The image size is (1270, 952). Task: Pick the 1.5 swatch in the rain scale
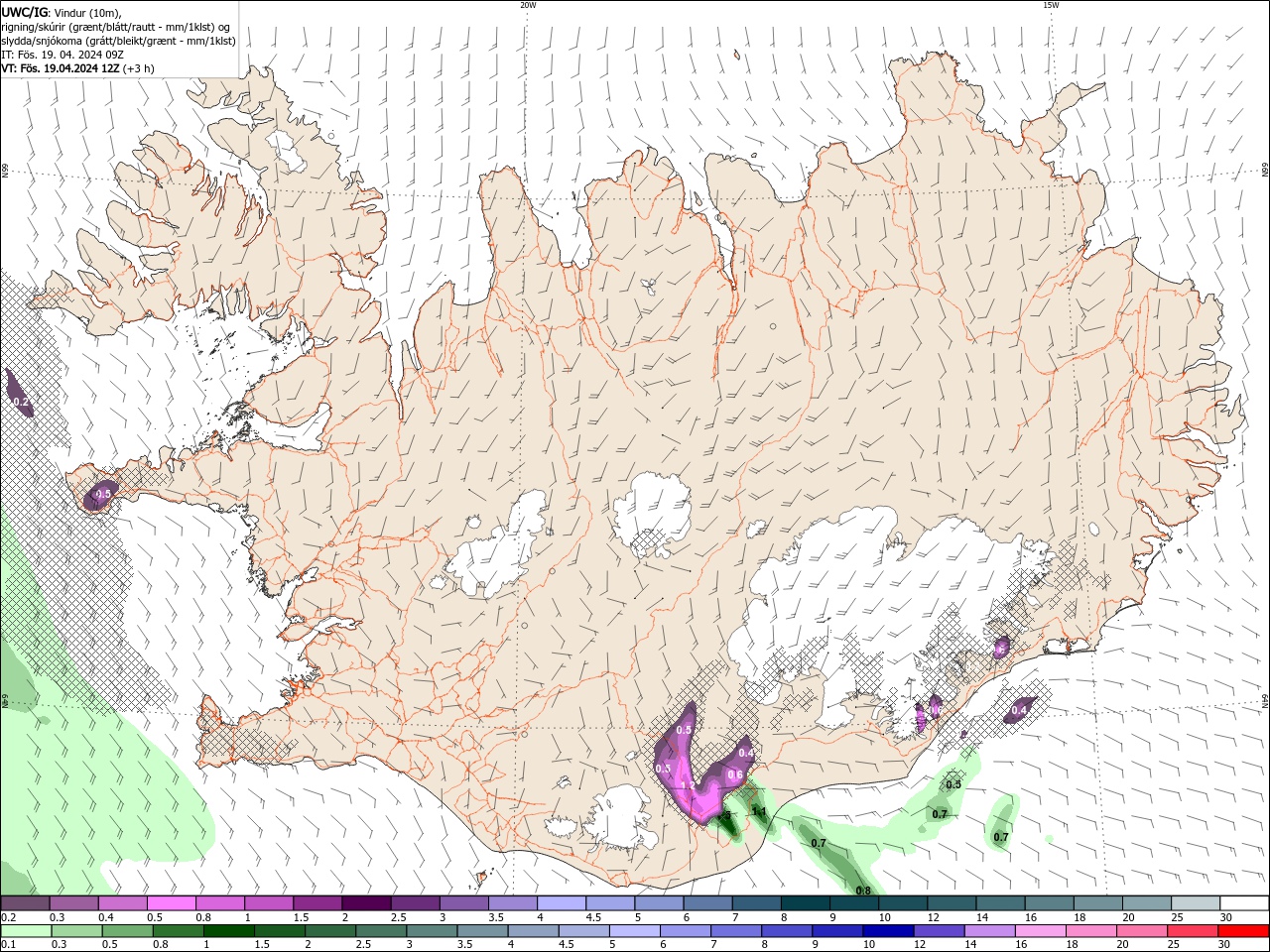coord(279,931)
